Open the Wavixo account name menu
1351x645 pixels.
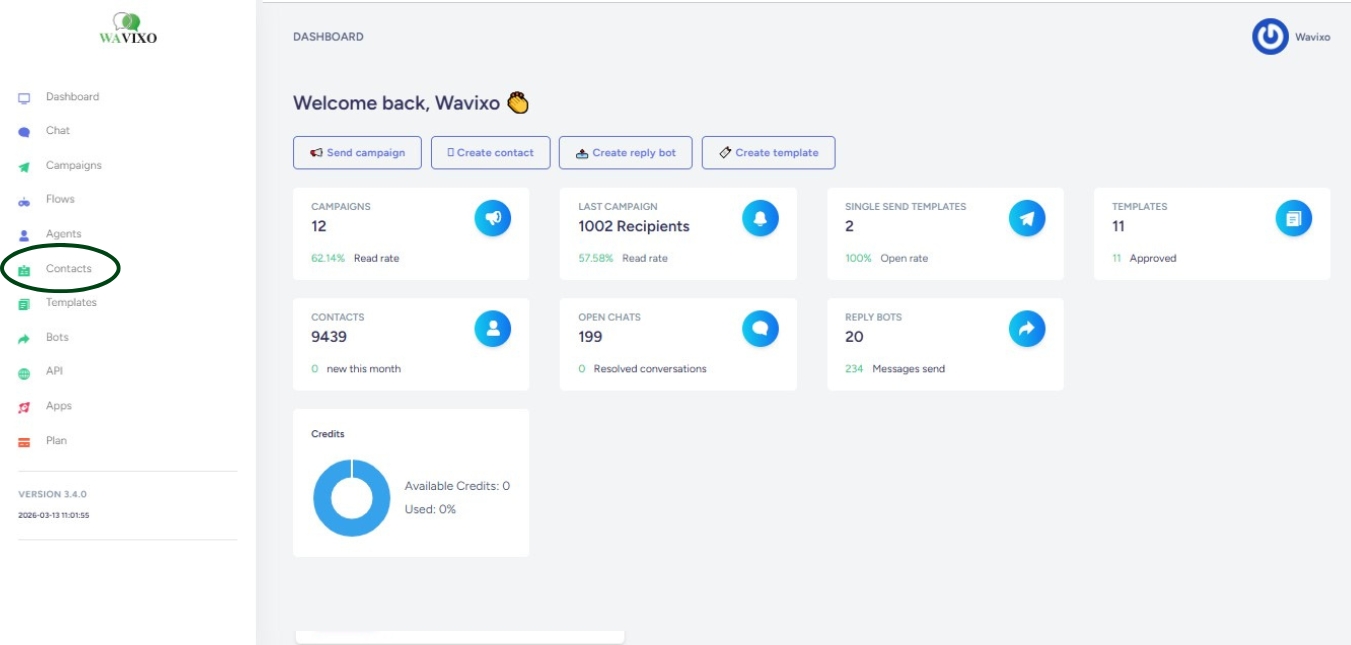[x=1312, y=37]
